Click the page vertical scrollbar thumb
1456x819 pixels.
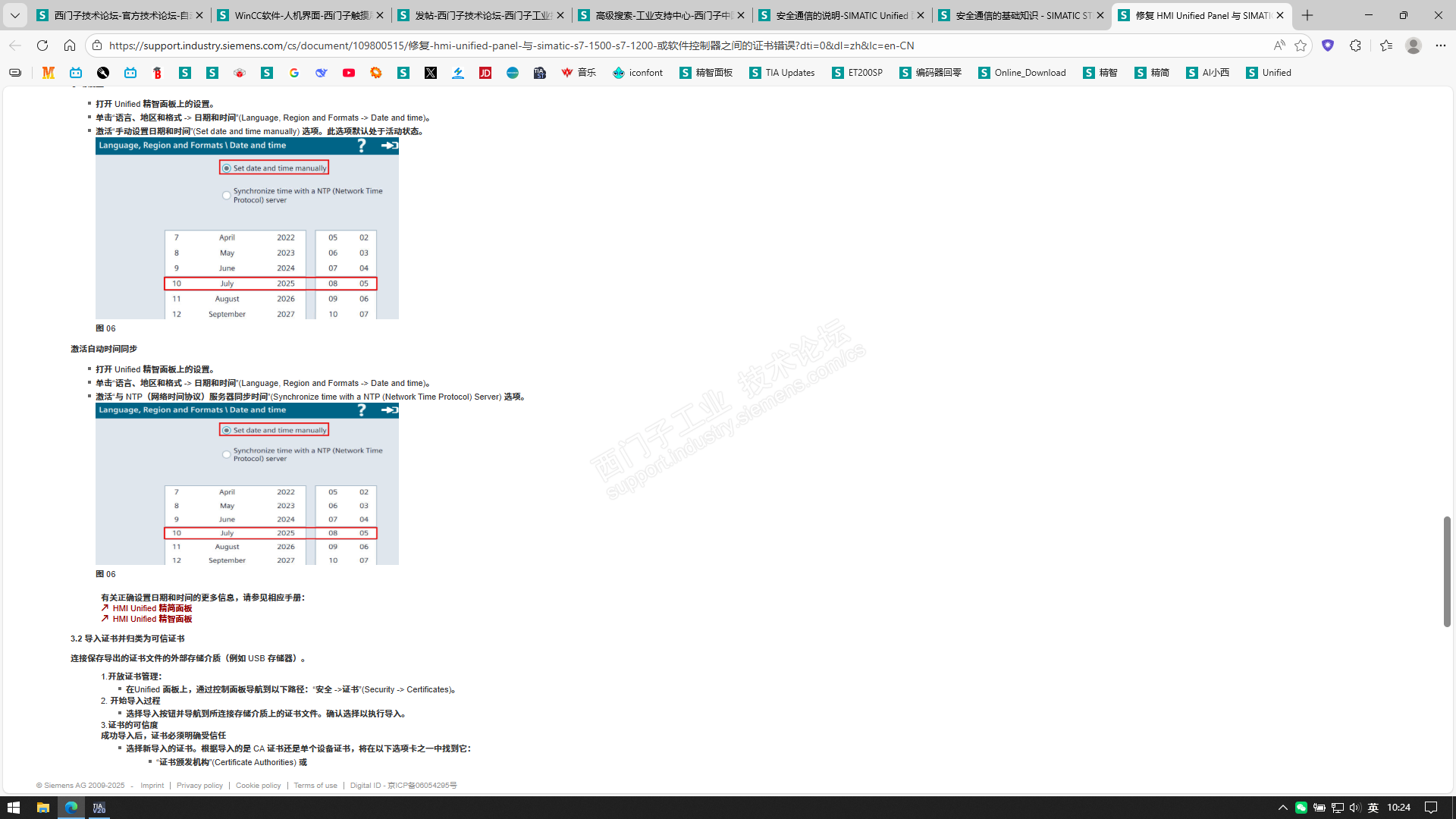pos(1447,571)
